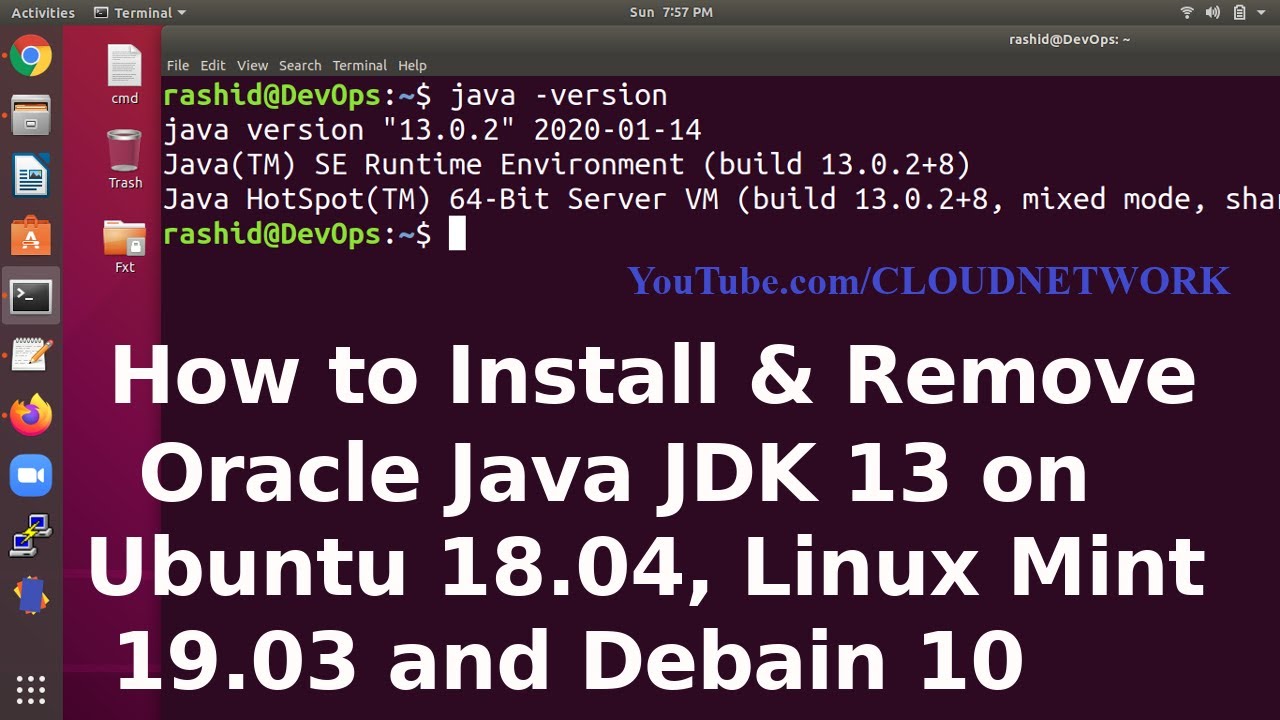Select the Trash desktop icon
1280x720 pixels.
125,159
